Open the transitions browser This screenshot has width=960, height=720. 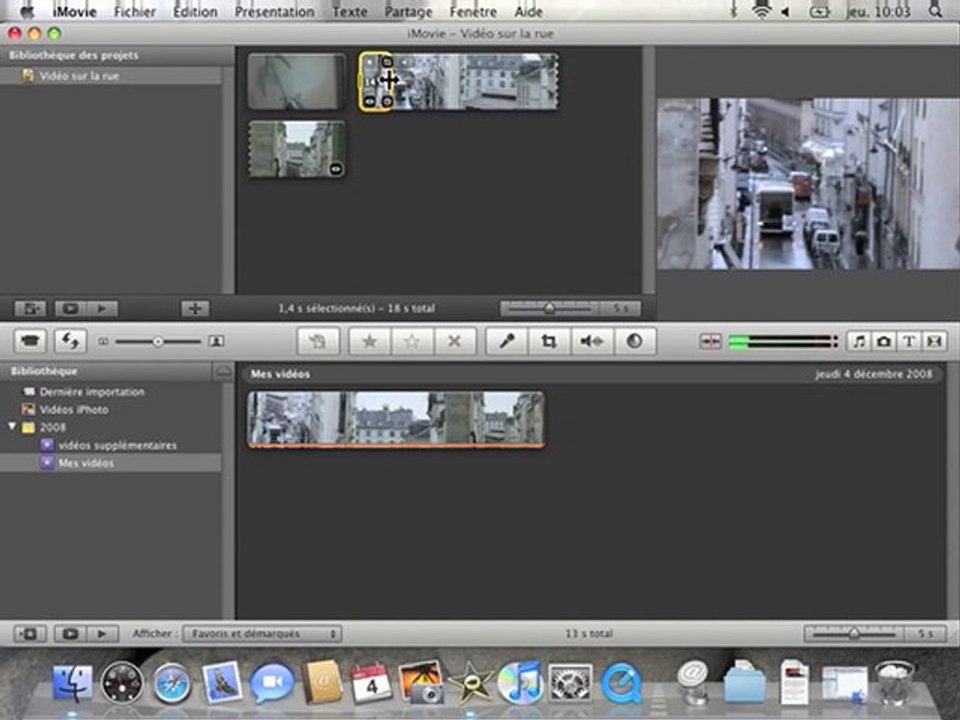point(934,341)
